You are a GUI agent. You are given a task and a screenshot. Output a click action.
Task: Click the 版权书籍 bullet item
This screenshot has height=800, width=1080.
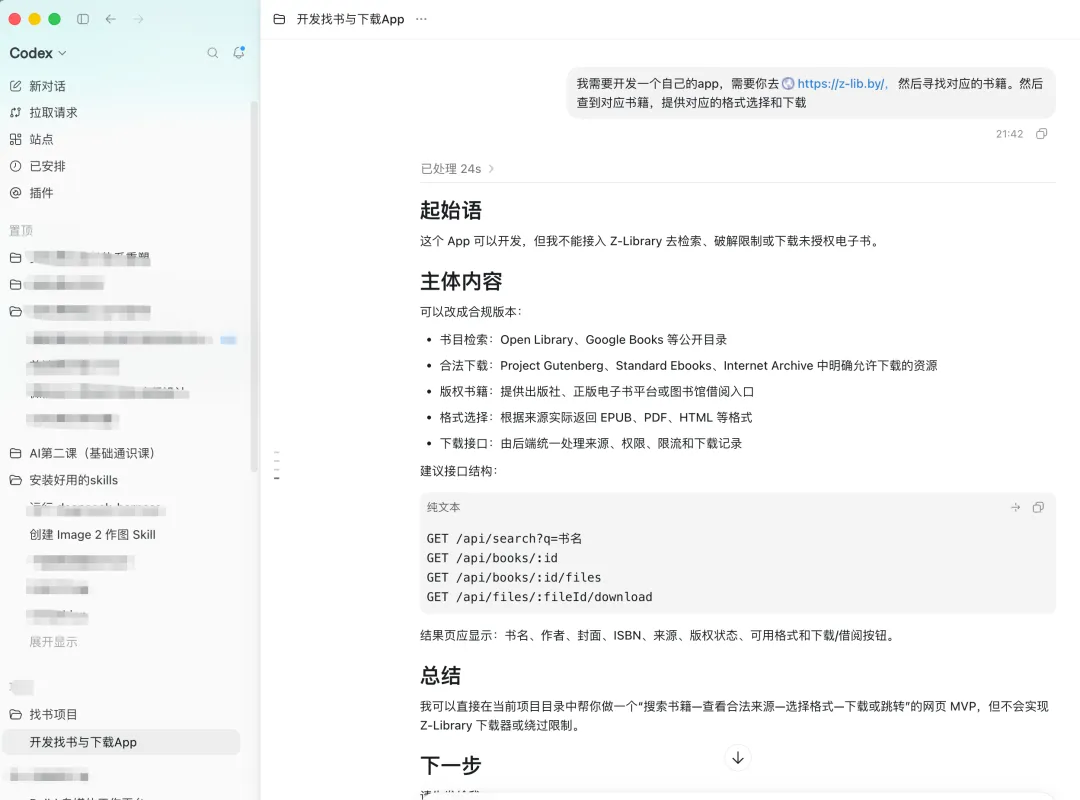(x=597, y=391)
